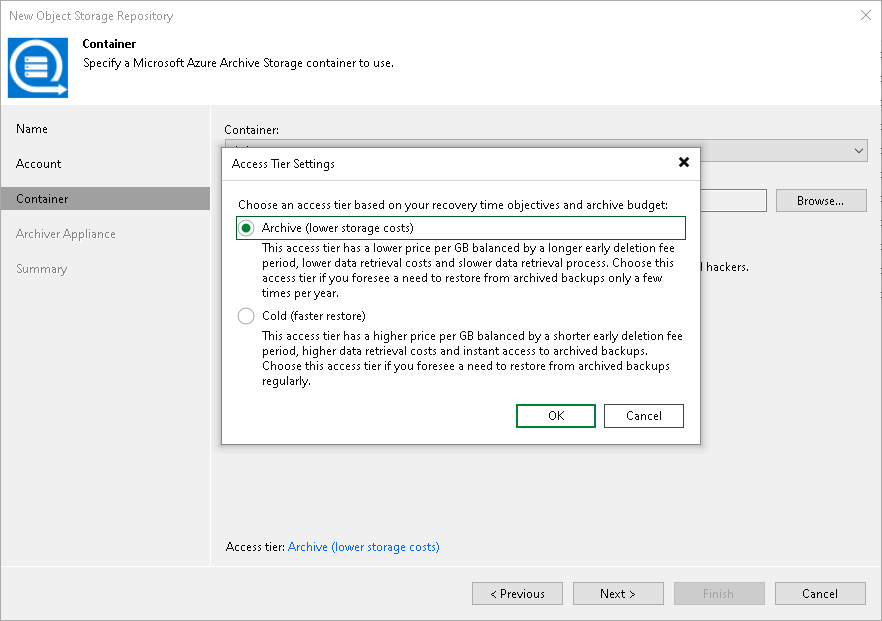The image size is (882, 621).
Task: Click the Access Tier Settings title
Action: 283,164
